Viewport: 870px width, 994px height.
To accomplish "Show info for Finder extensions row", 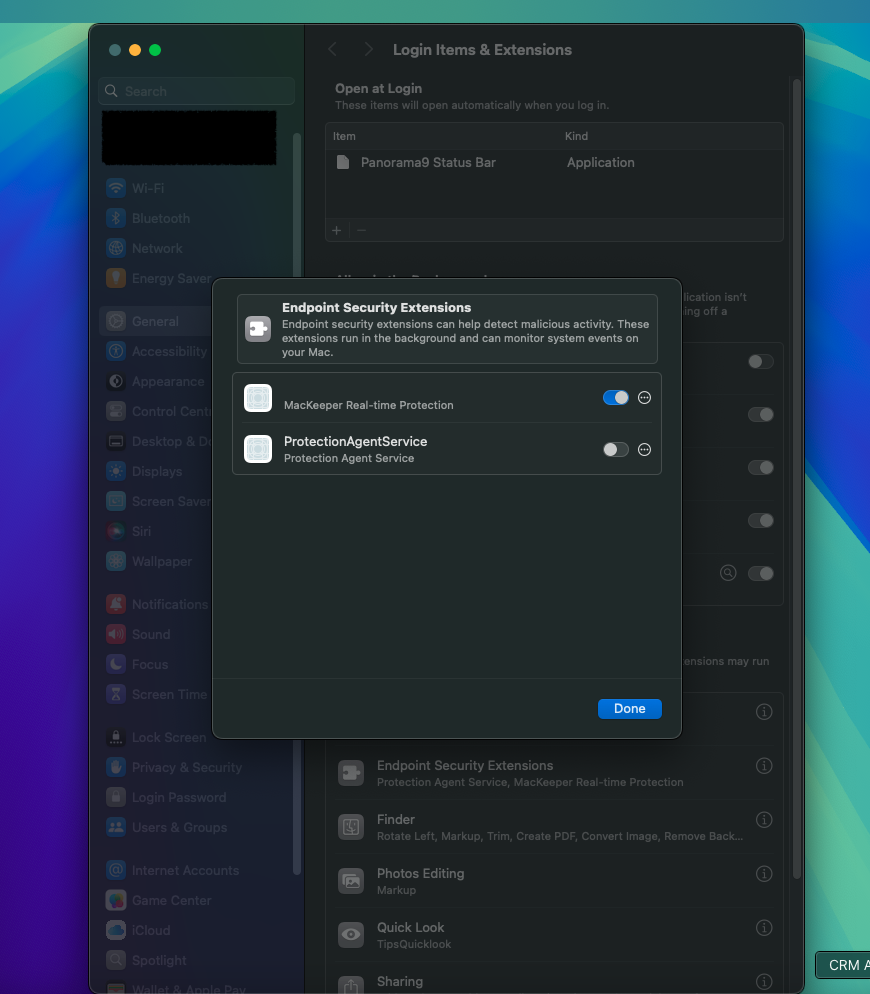I will coord(764,820).
